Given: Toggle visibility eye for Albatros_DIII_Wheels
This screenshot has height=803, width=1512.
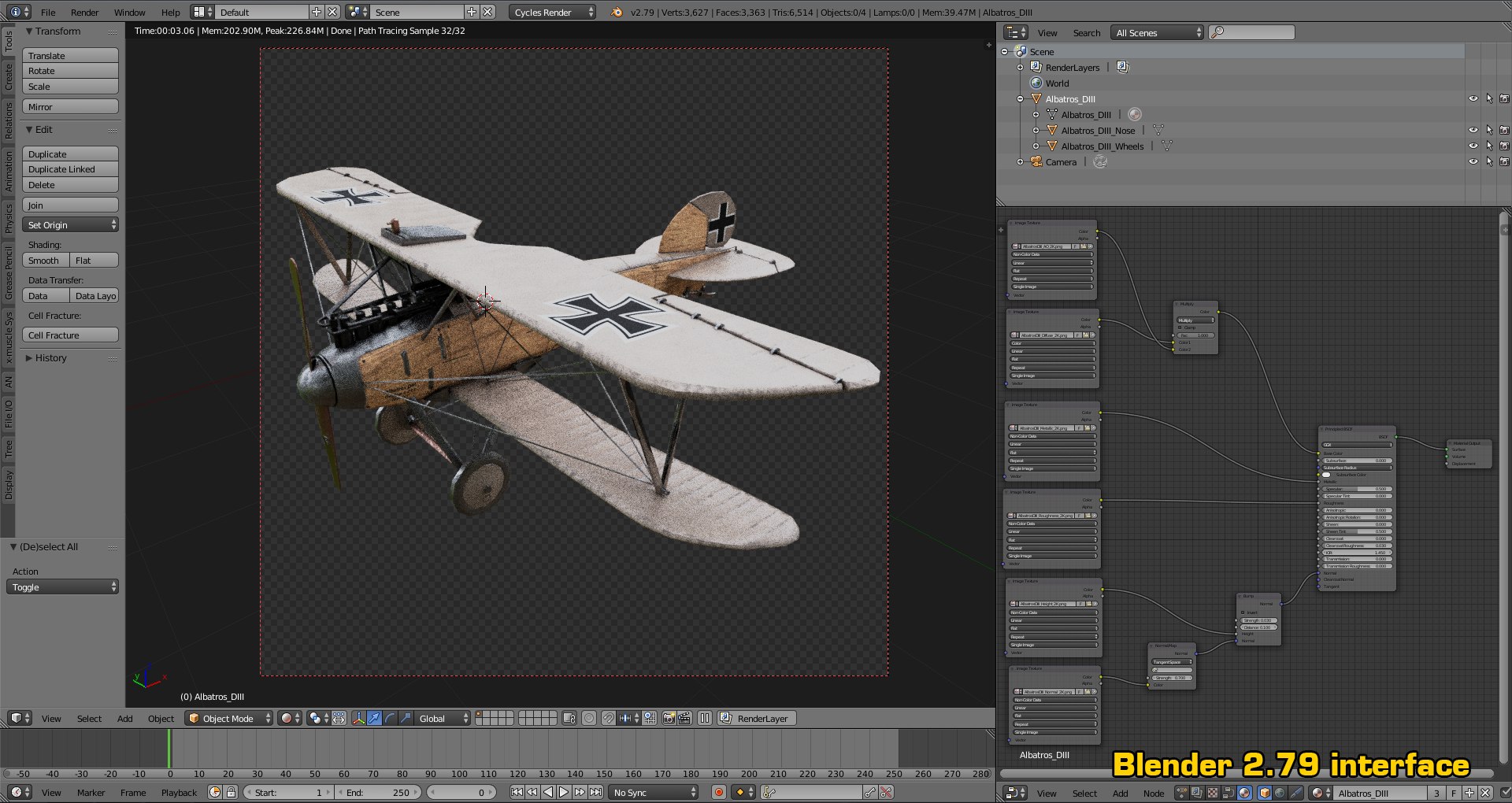Looking at the screenshot, I should point(1473,146).
